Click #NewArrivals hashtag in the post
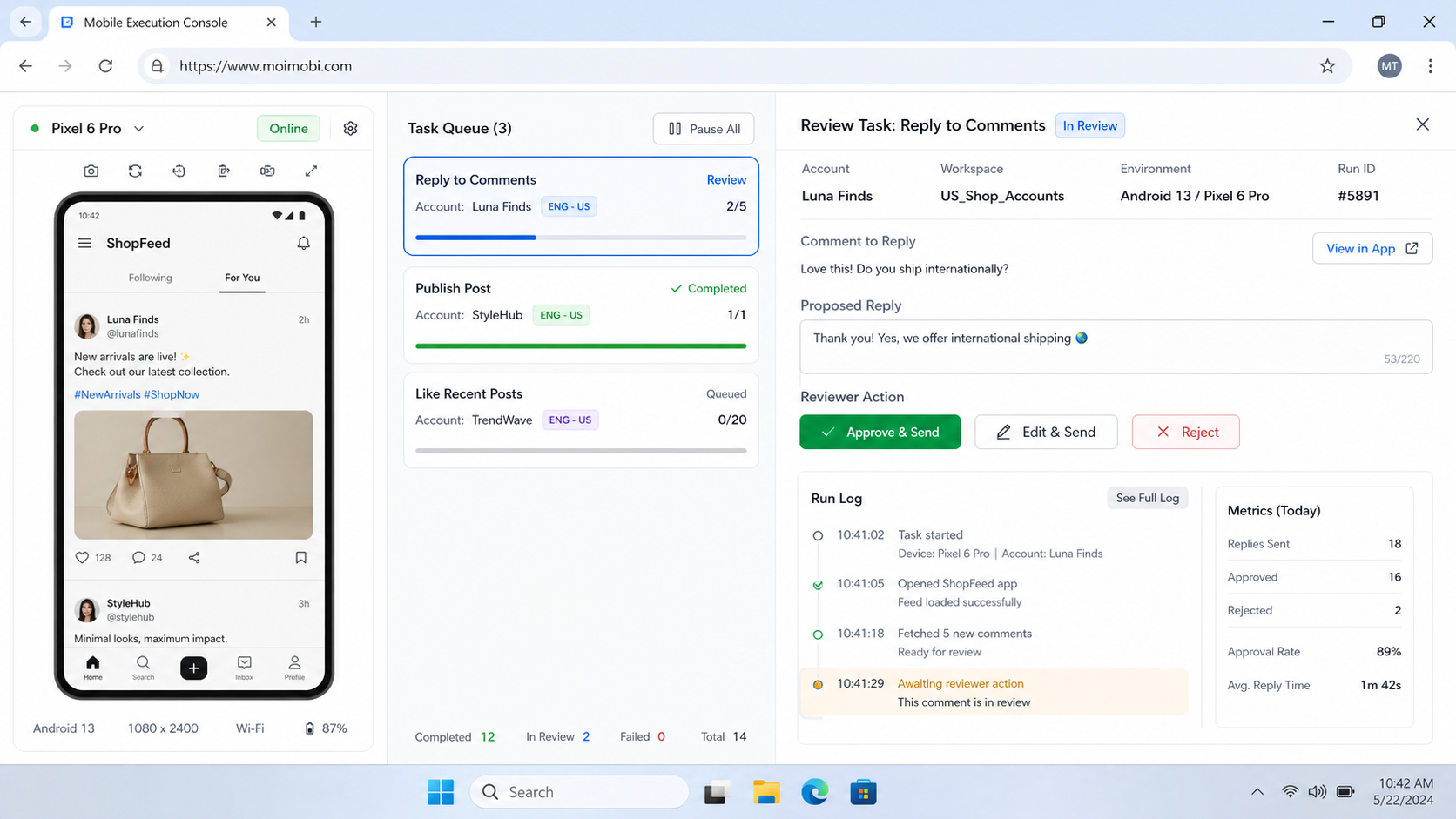 click(x=107, y=395)
